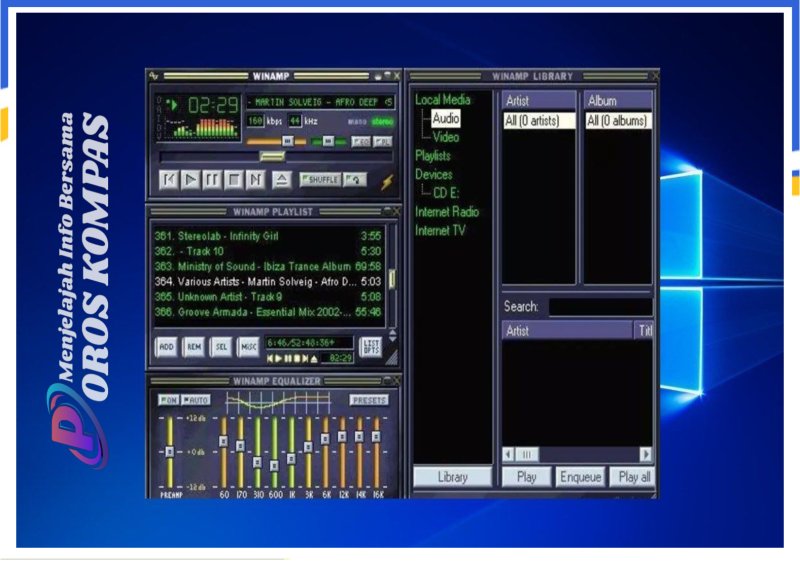Open the equalizer PRESETS dropdown
Screen dimensions: 800x561
point(368,400)
